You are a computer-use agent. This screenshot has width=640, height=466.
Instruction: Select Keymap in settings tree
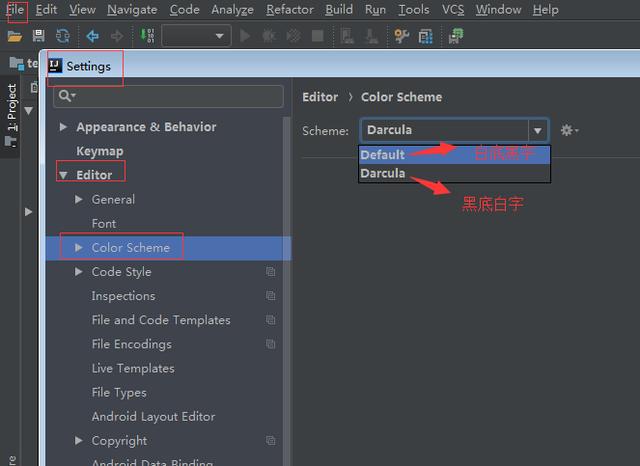100,151
